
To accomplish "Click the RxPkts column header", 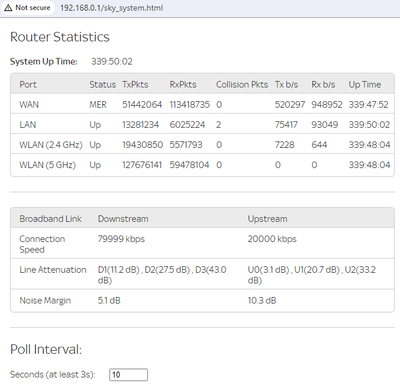I will coord(183,85).
